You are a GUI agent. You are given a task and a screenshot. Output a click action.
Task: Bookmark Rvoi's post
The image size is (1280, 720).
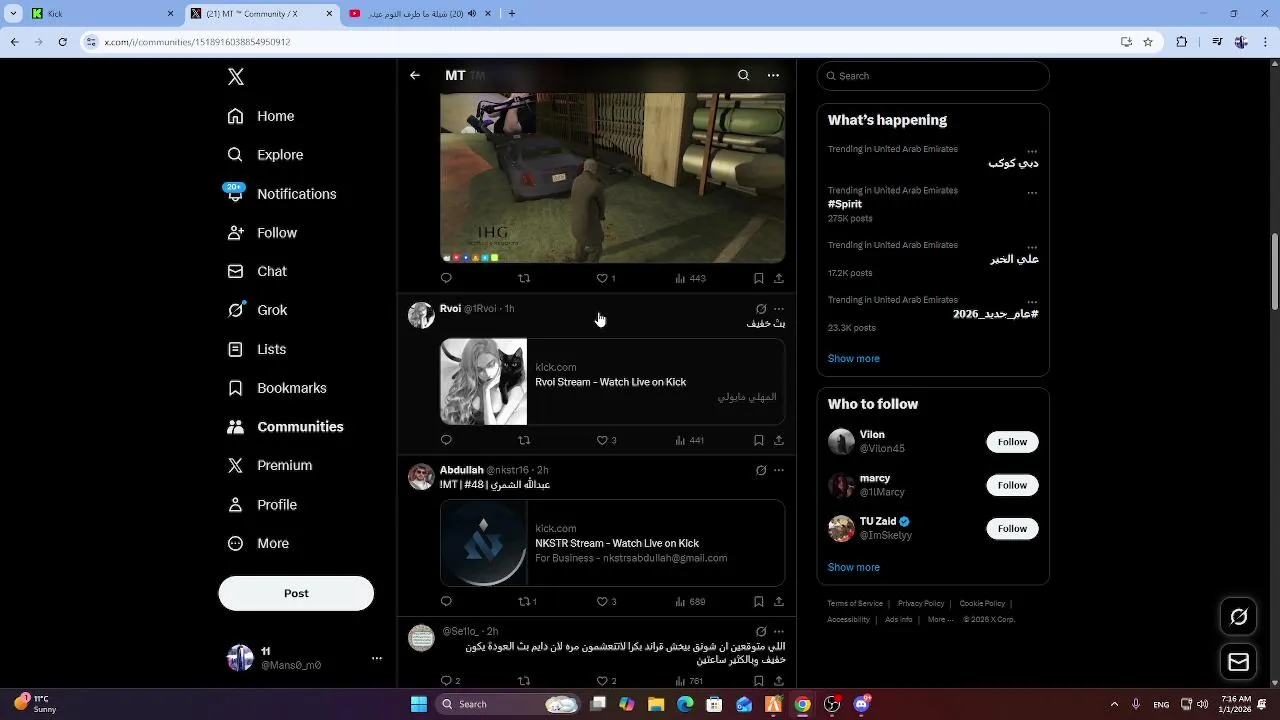[758, 440]
